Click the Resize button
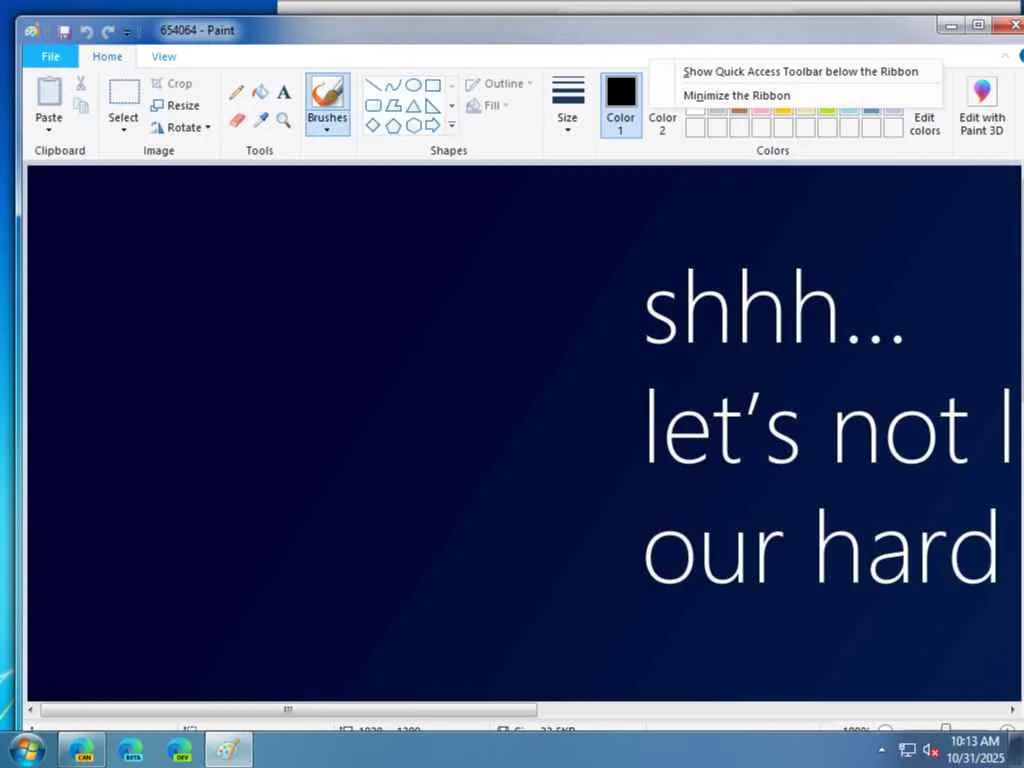 175,105
